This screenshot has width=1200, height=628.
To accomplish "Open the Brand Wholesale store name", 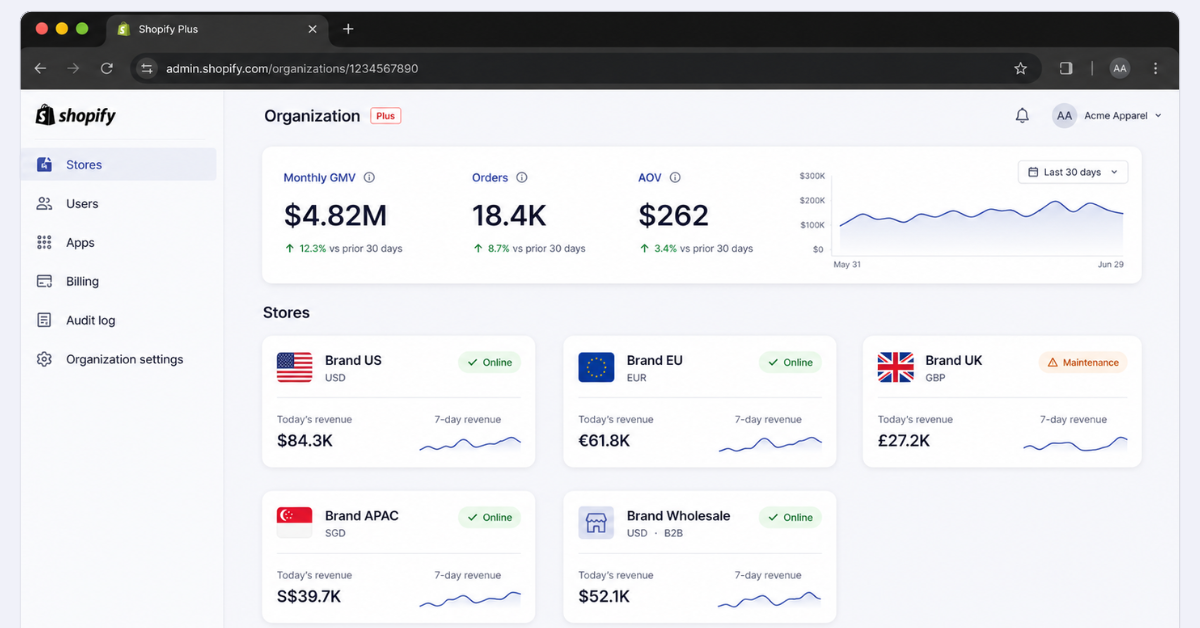I will click(679, 516).
